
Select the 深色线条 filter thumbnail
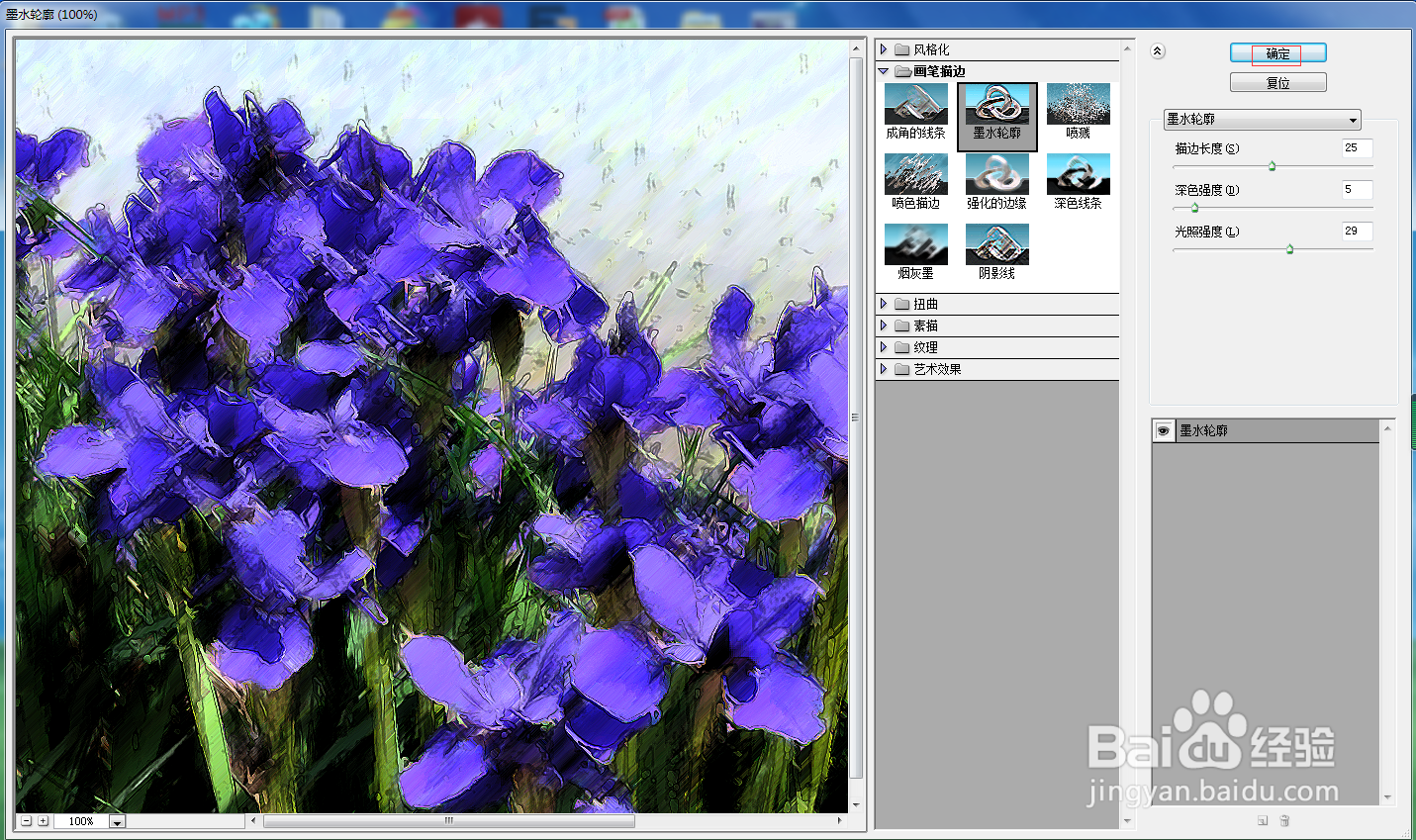pos(1078,174)
